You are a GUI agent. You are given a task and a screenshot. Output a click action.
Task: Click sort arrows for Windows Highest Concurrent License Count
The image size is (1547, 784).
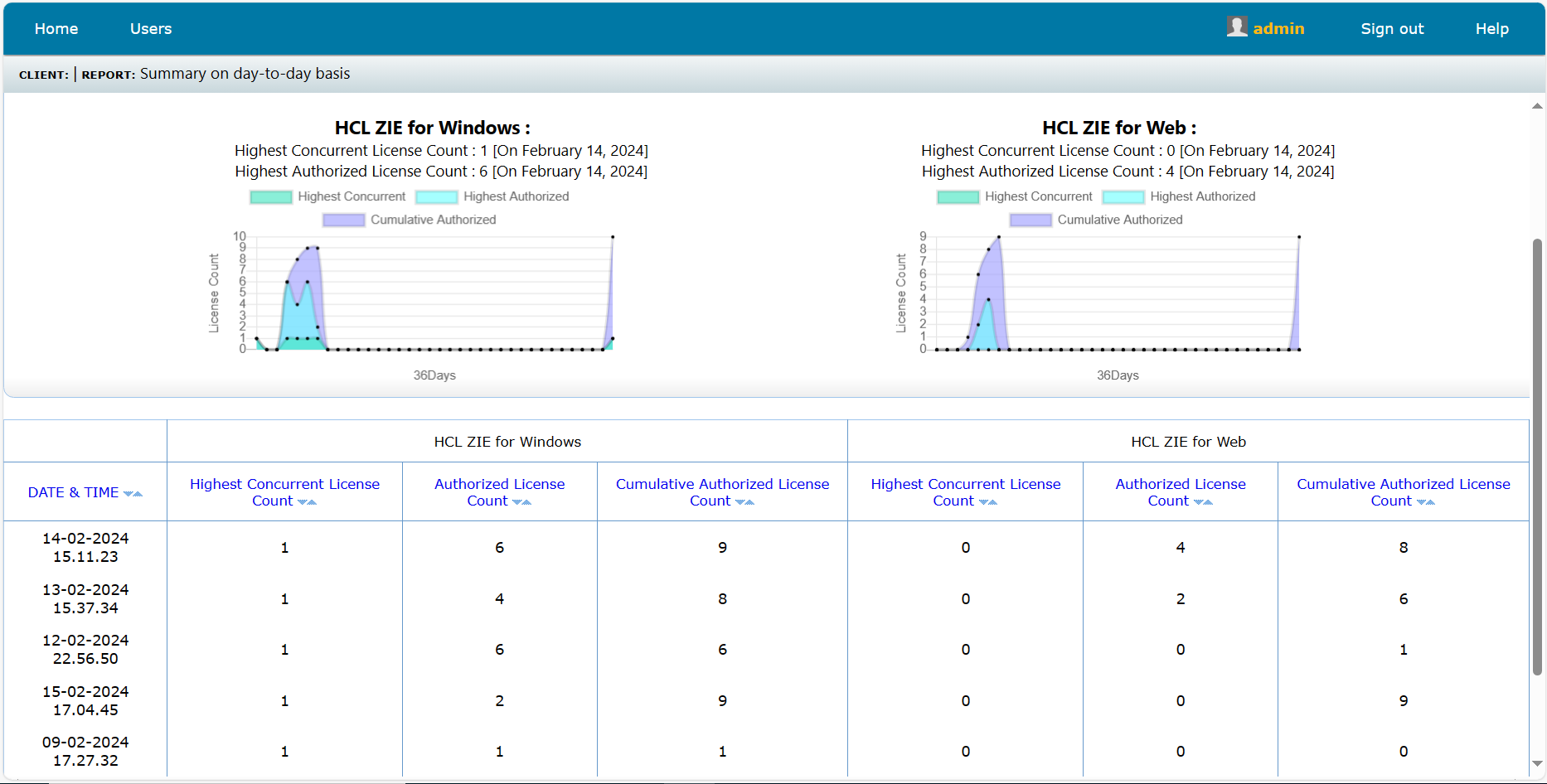tap(307, 502)
